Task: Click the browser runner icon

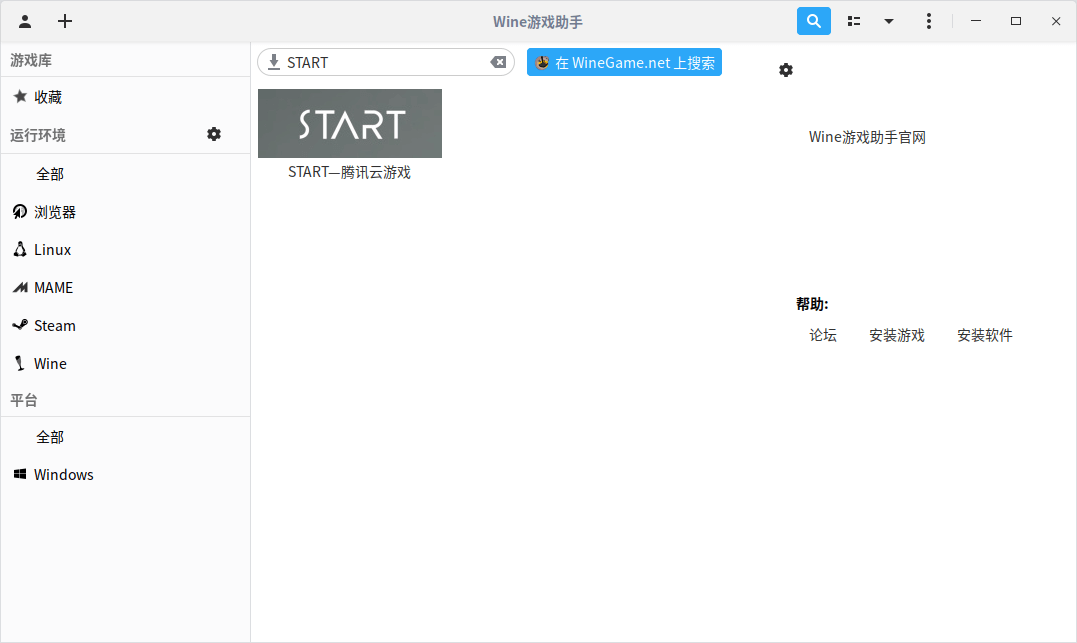Action: coord(20,212)
